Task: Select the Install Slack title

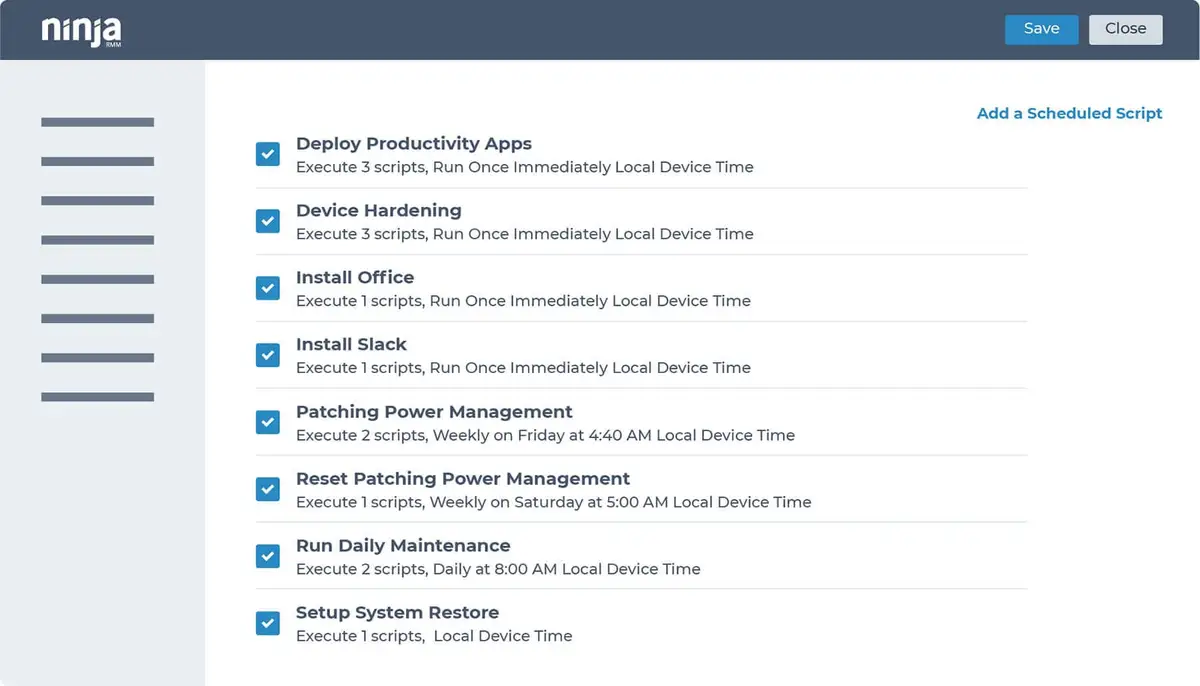Action: click(x=351, y=344)
